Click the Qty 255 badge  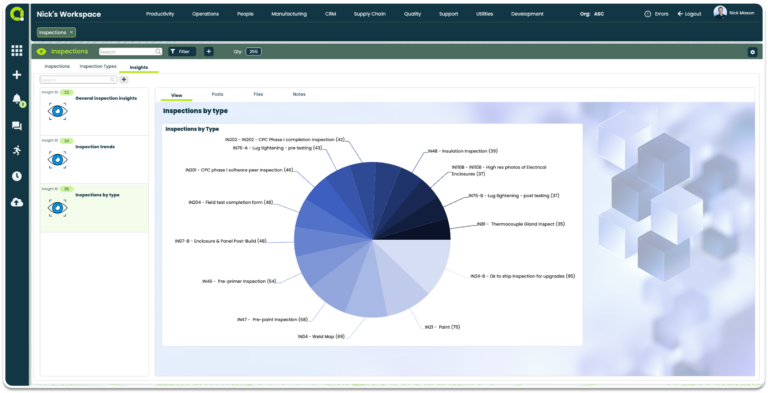coord(253,51)
